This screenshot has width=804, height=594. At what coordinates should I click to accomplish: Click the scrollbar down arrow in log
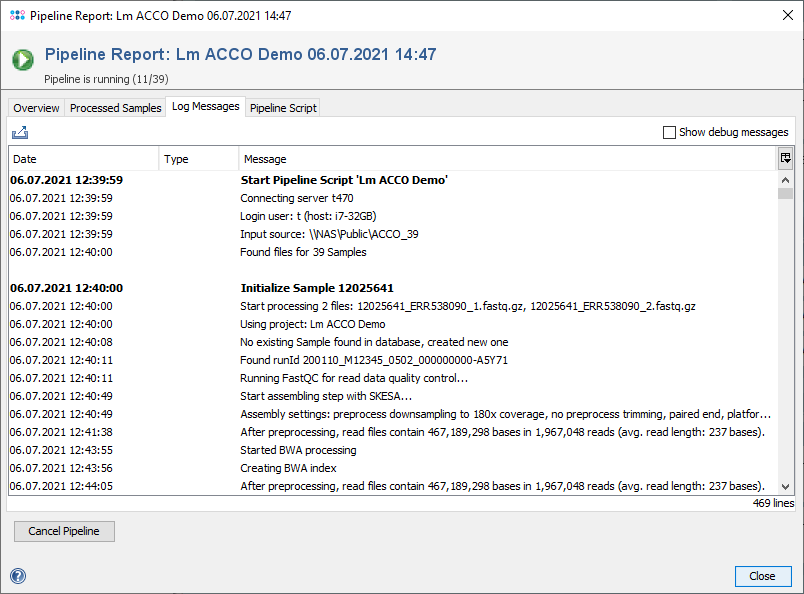[x=786, y=486]
